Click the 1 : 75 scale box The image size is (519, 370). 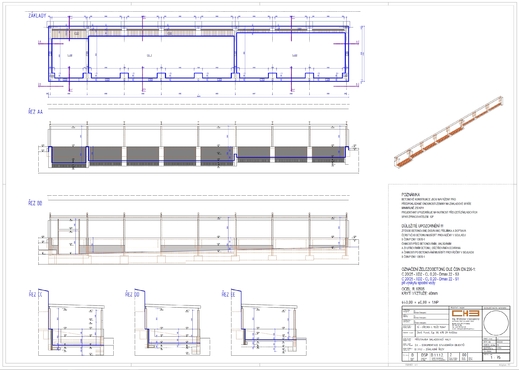coord(496,358)
